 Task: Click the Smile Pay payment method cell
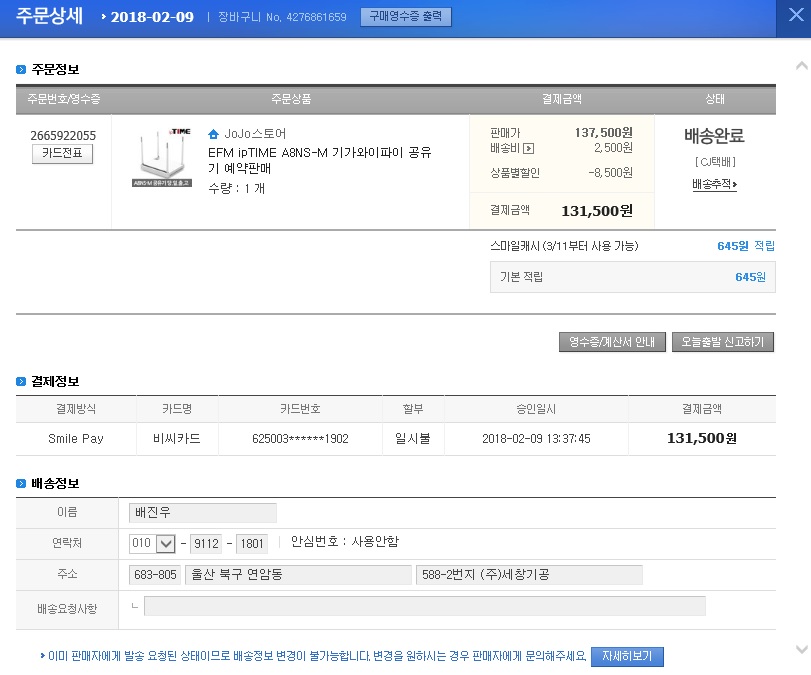coord(76,439)
